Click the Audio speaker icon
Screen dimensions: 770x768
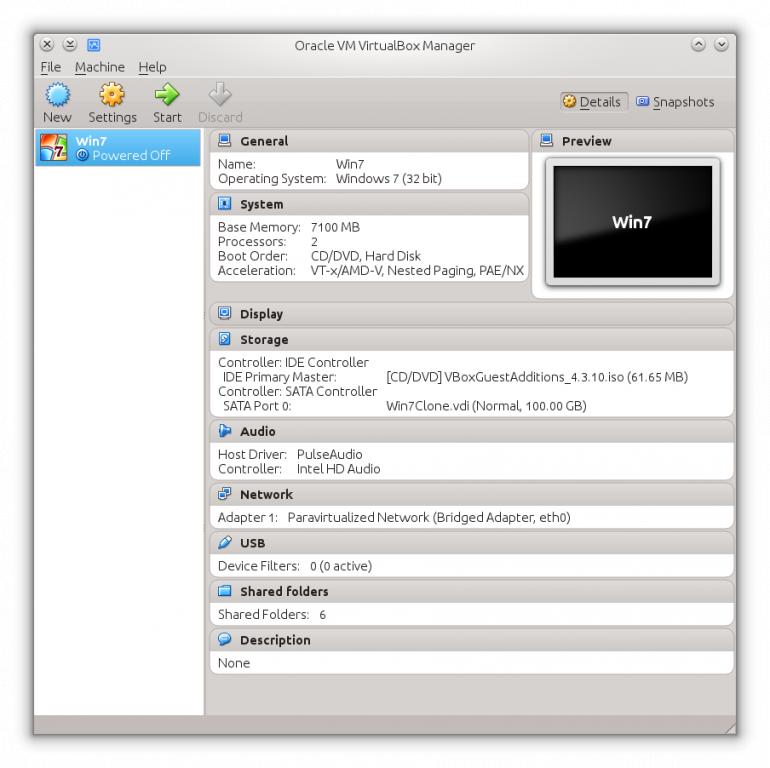pos(225,432)
